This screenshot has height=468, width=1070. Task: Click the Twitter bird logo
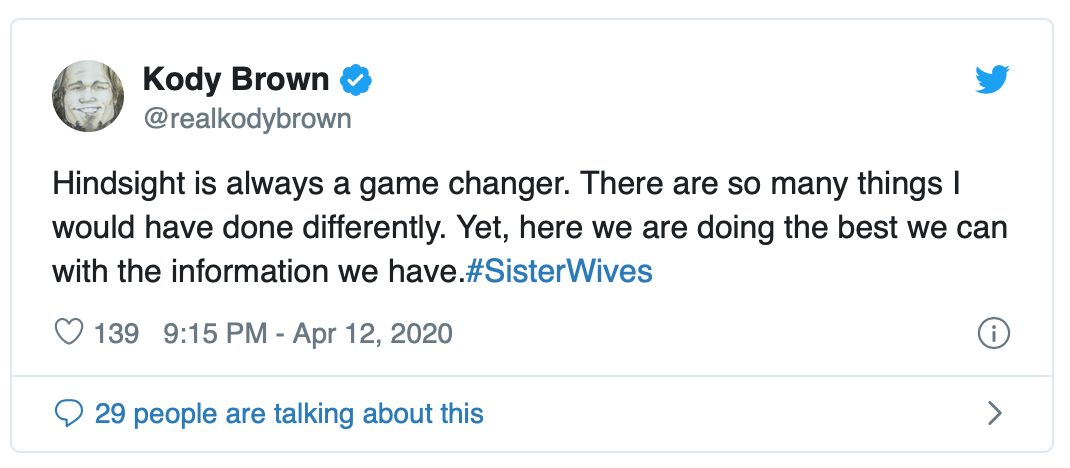[993, 80]
